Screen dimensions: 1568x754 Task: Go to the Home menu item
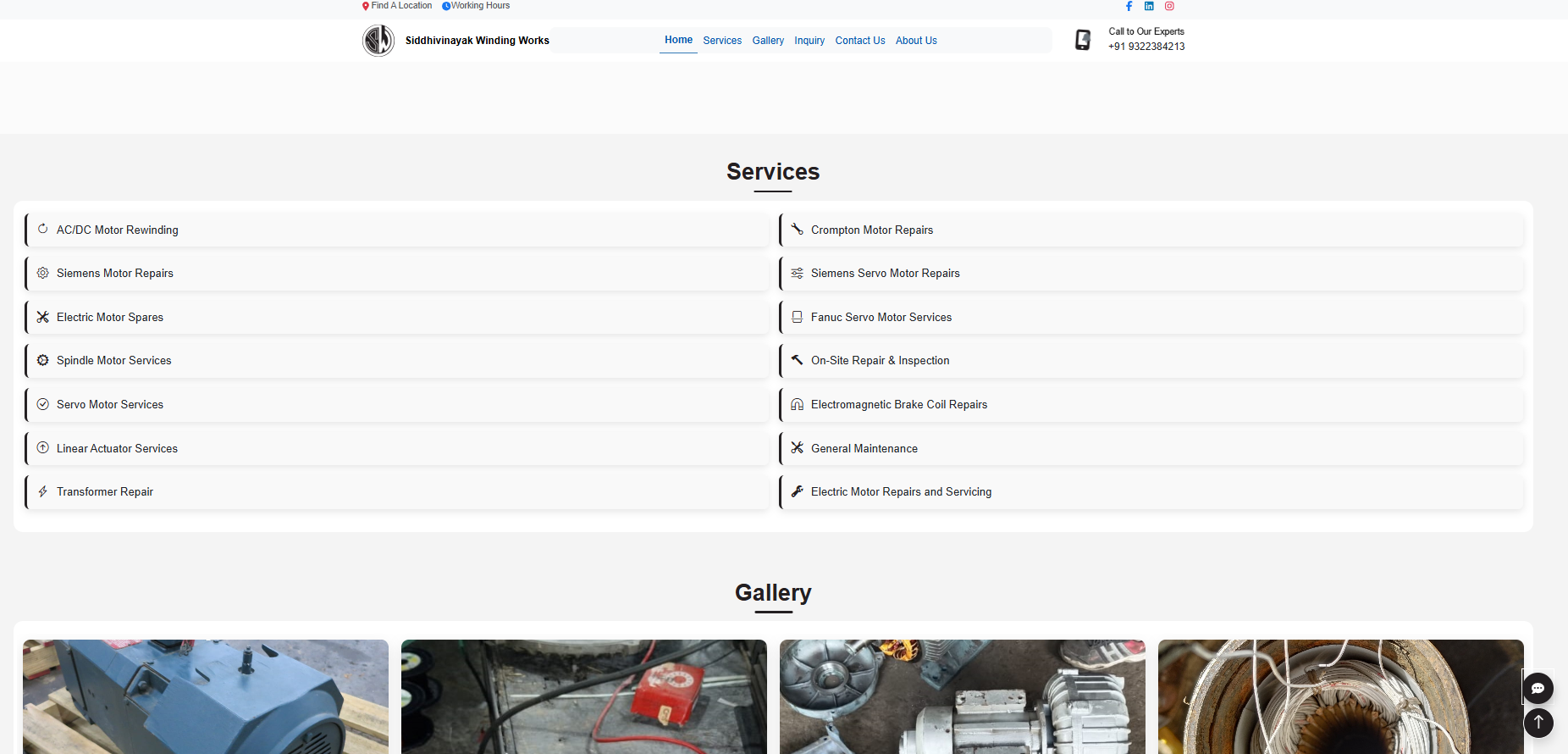pyautogui.click(x=678, y=40)
